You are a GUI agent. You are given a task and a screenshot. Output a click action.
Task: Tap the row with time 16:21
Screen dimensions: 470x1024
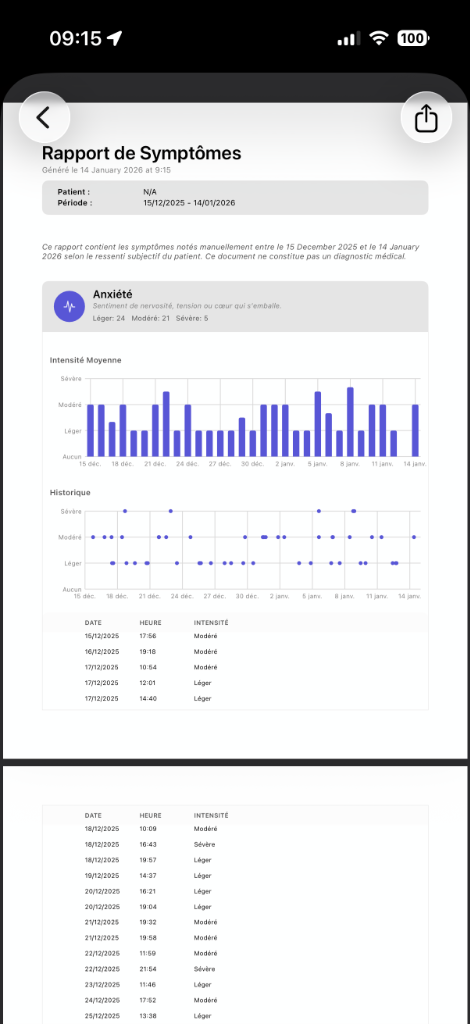pyautogui.click(x=235, y=891)
